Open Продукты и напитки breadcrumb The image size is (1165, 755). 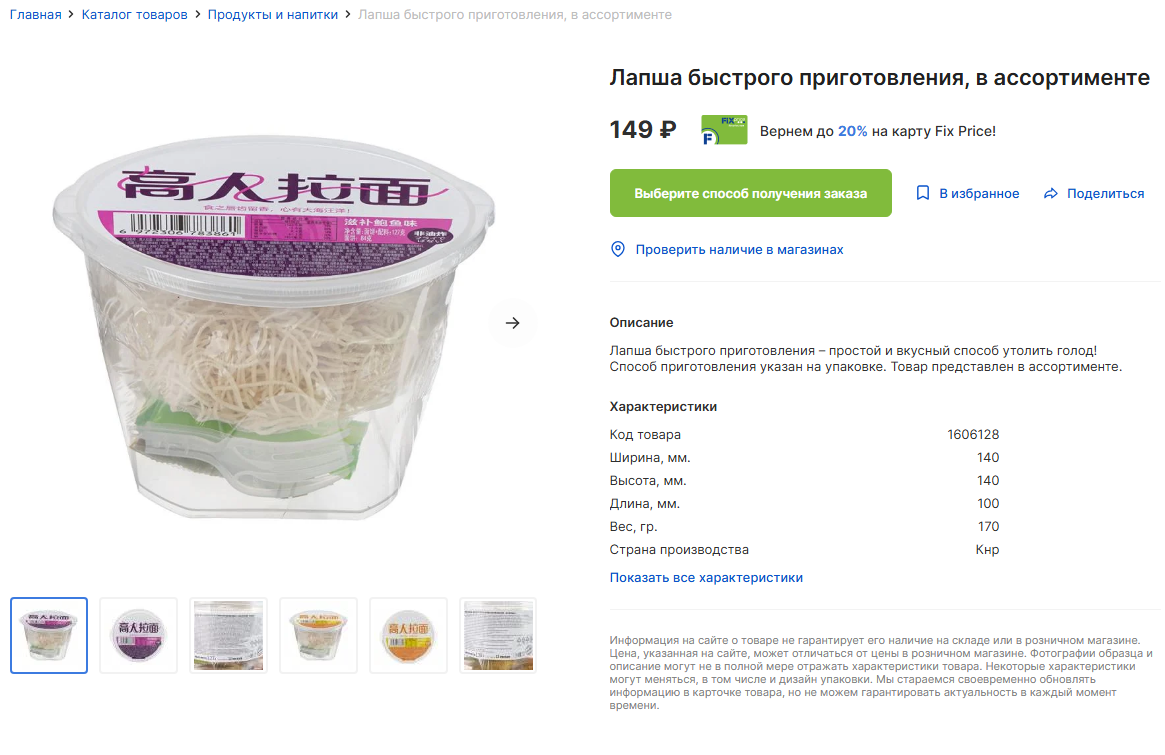click(x=273, y=14)
